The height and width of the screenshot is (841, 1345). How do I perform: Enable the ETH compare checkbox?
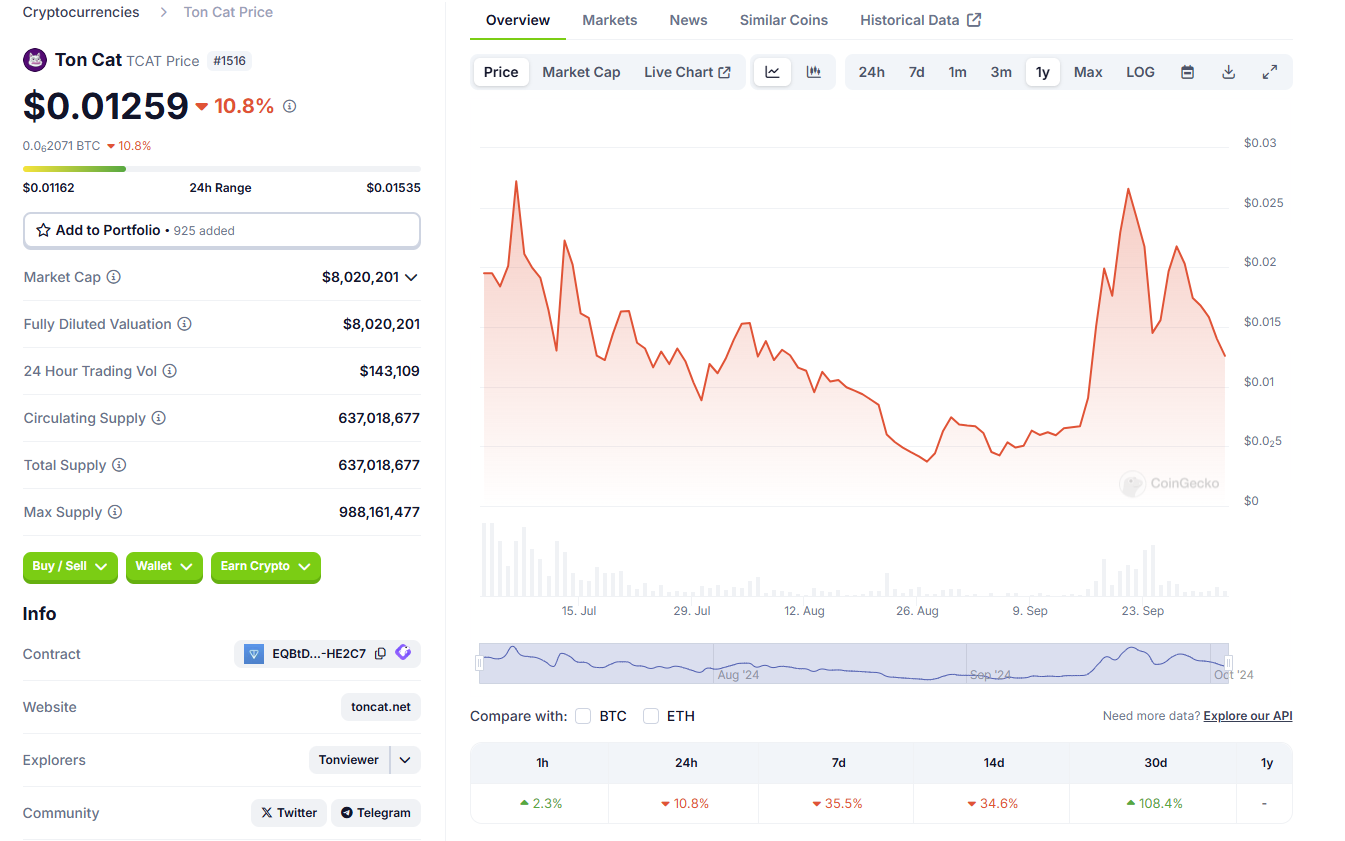(x=651, y=716)
